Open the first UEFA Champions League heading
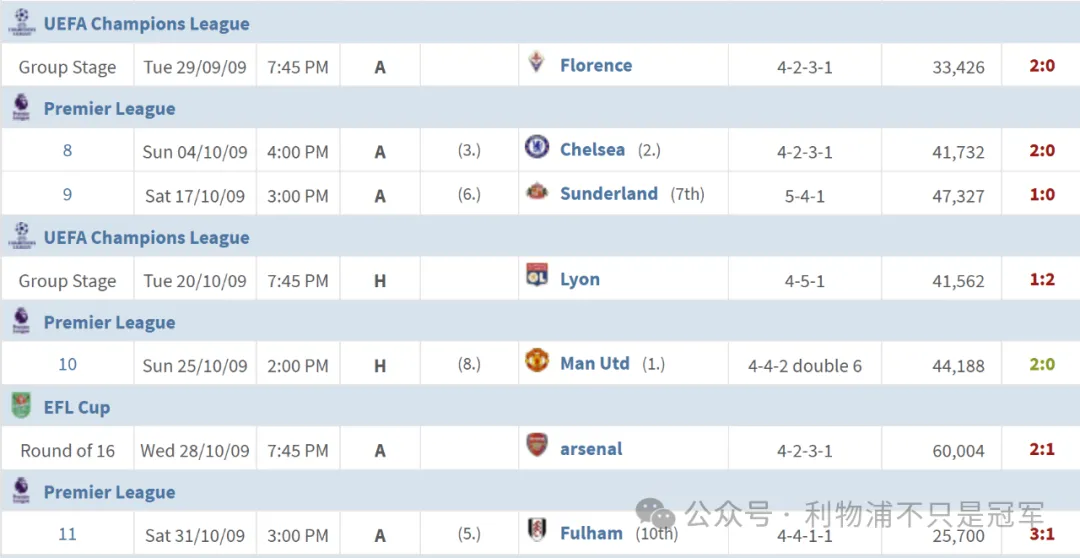The image size is (1080, 558). (146, 24)
